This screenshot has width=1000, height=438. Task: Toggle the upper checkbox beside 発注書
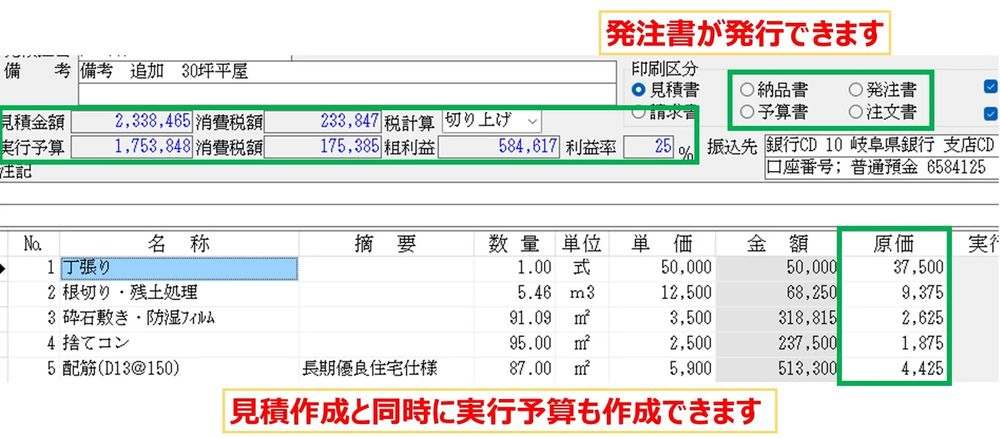991,87
